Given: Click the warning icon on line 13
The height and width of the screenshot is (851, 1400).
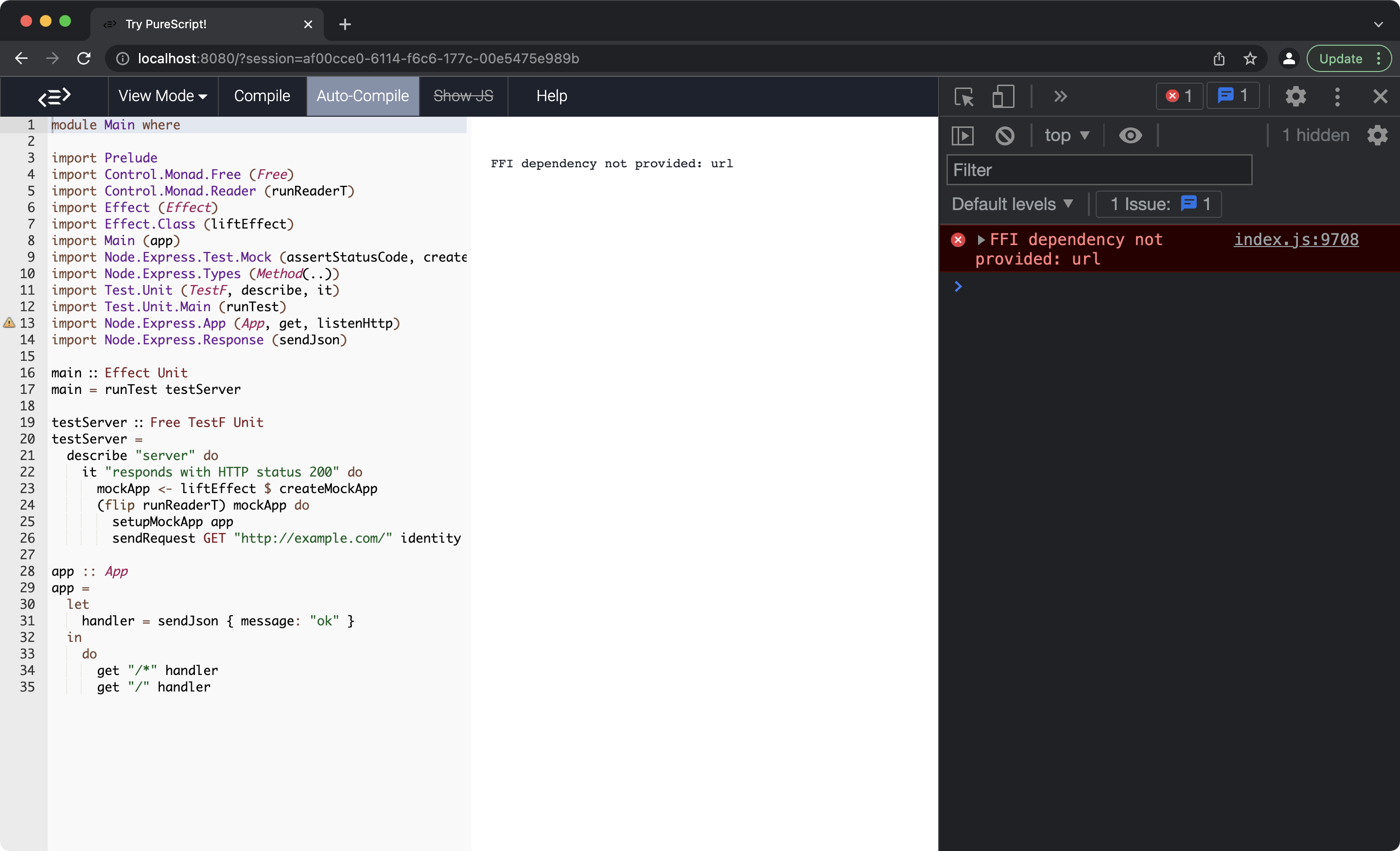Looking at the screenshot, I should (9, 323).
